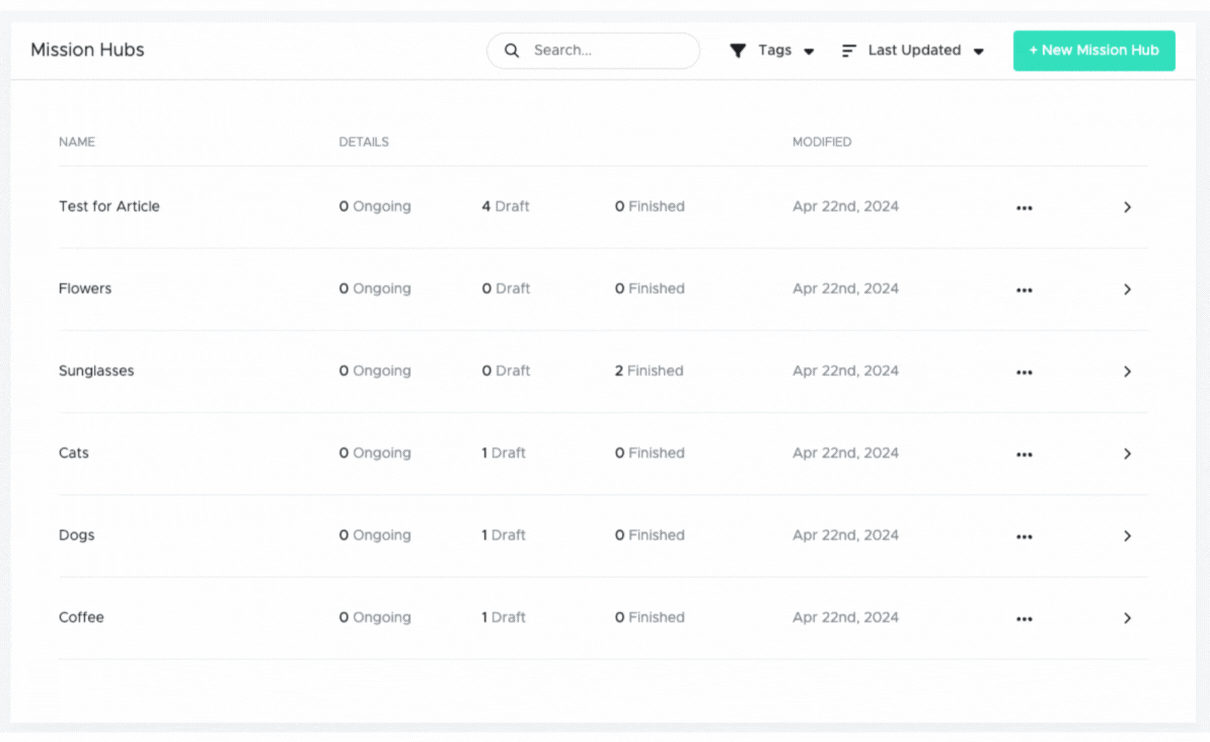Click 4 Draft in Test for Article row
Image resolution: width=1210 pixels, height=742 pixels.
click(x=506, y=206)
